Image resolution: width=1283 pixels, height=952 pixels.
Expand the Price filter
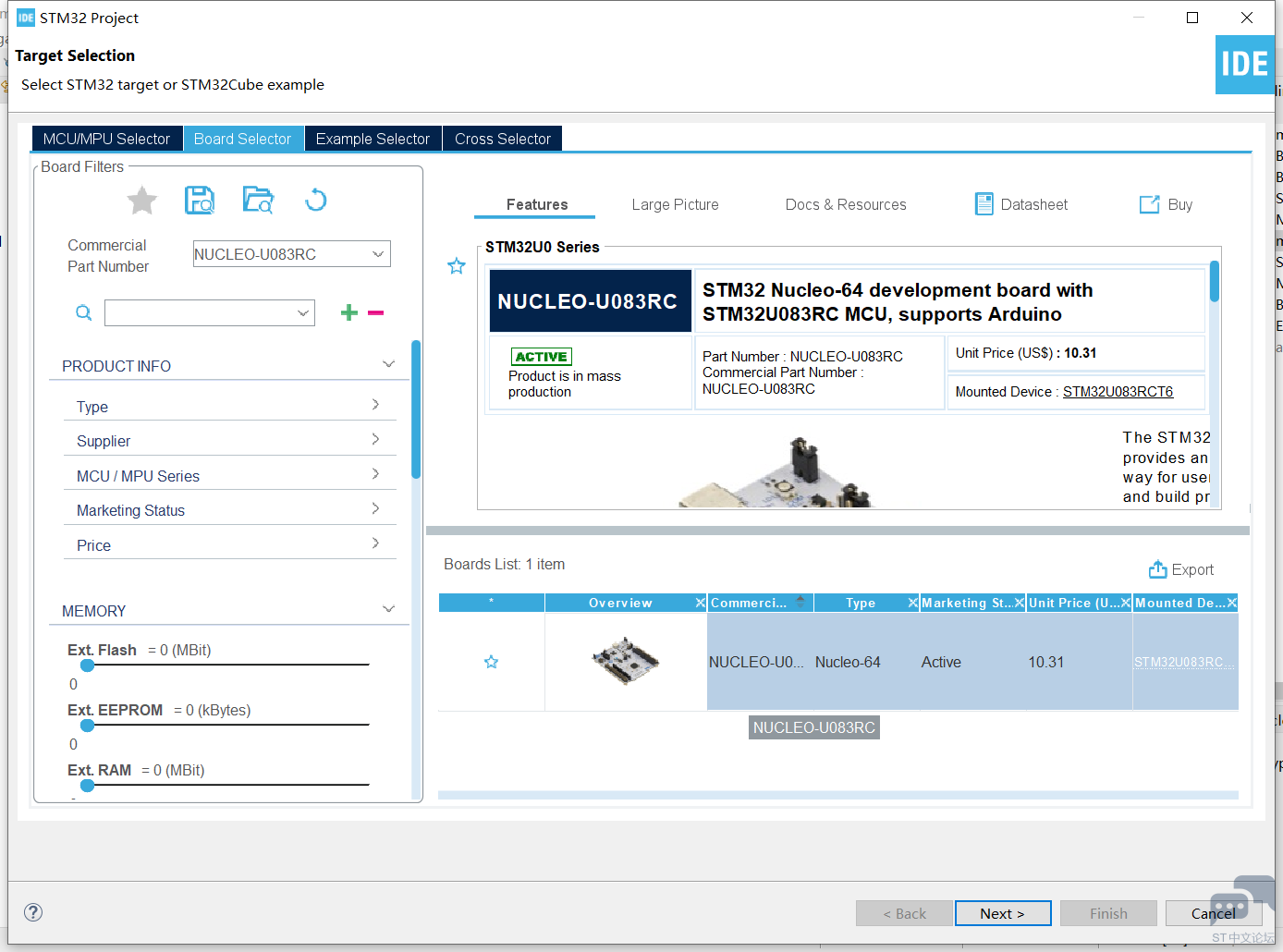[375, 543]
